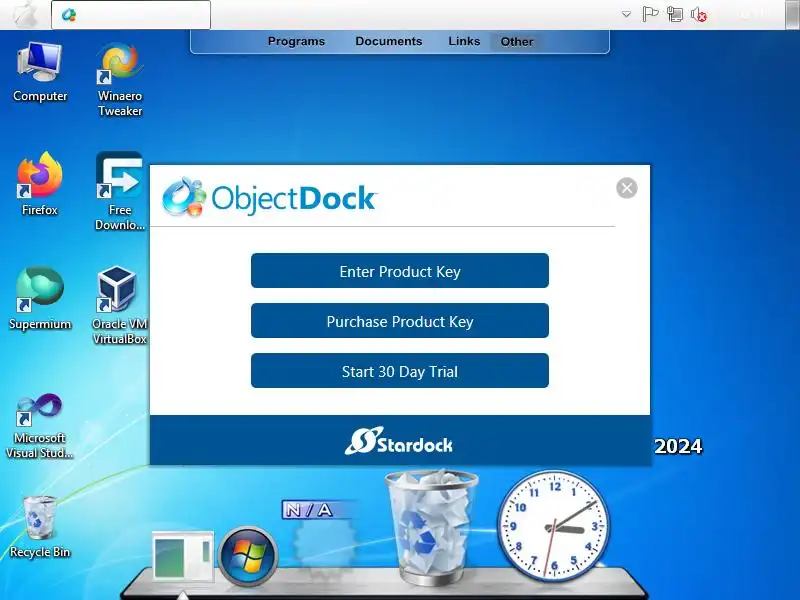800x600 pixels.
Task: Launch the Microsoft Visual Studio shortcut
Action: coord(40,425)
